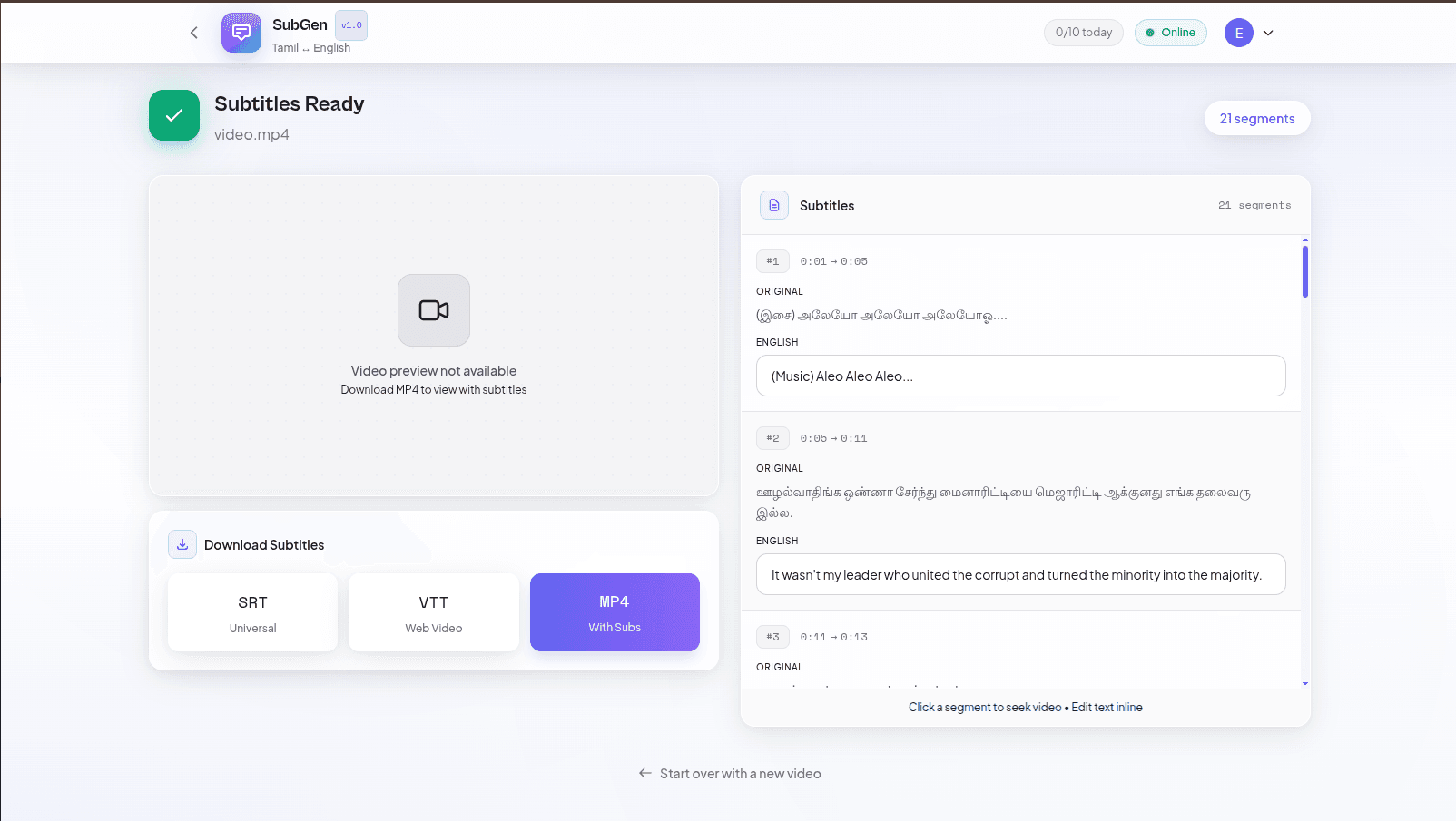Viewport: 1456px width, 821px height.
Task: Click the Online status indicator
Action: tap(1171, 33)
